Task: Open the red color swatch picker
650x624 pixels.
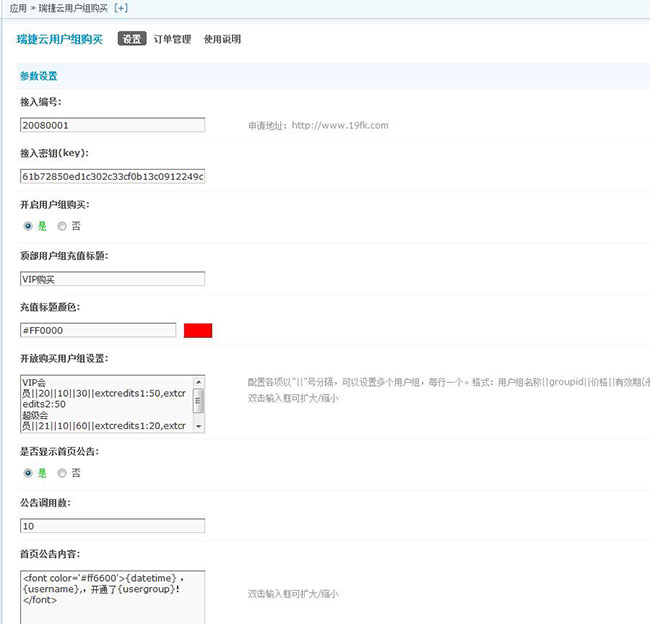Action: click(198, 330)
